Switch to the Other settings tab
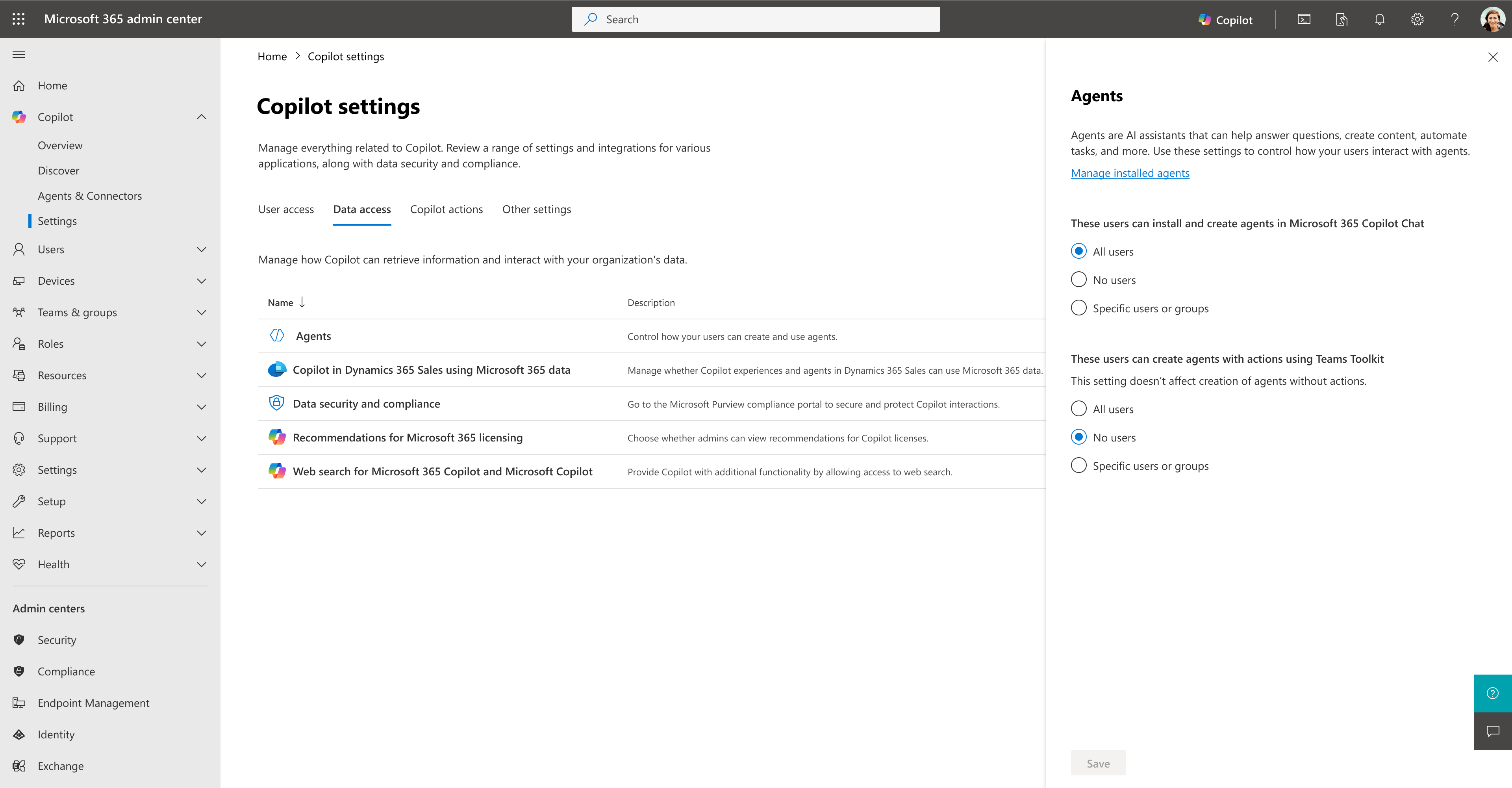Screen dimensions: 1512x788 coord(536,210)
